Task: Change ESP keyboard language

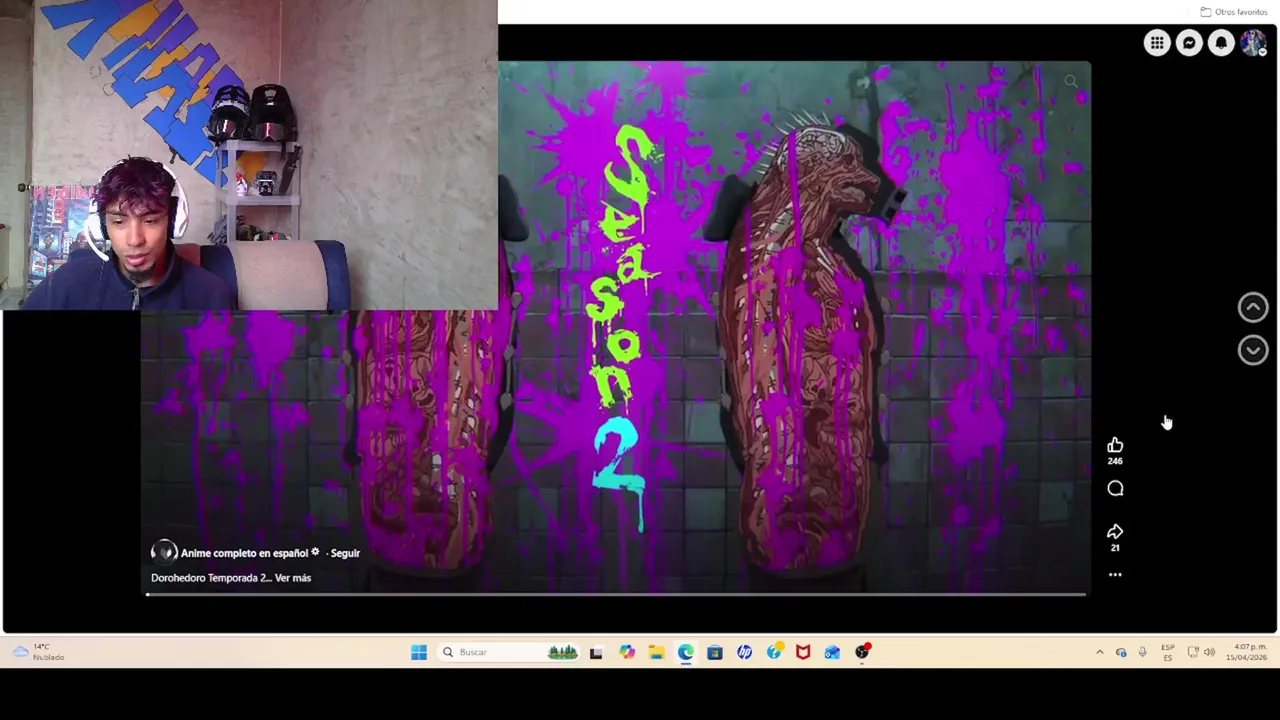Action: pyautogui.click(x=1167, y=652)
